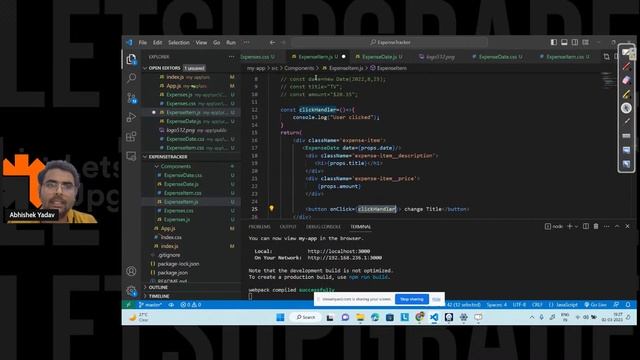
Task: Open the Go menu
Action: [216, 42]
